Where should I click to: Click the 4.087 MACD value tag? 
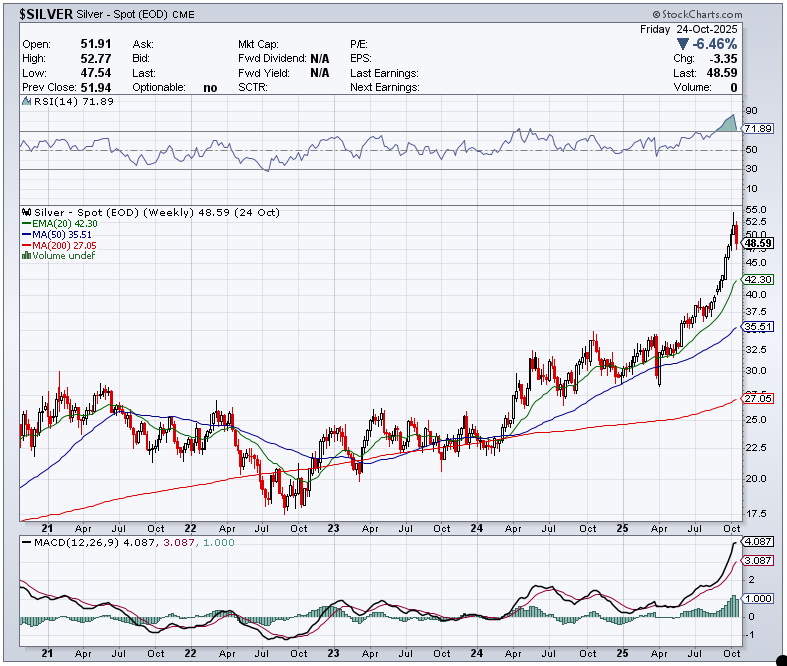[x=757, y=543]
